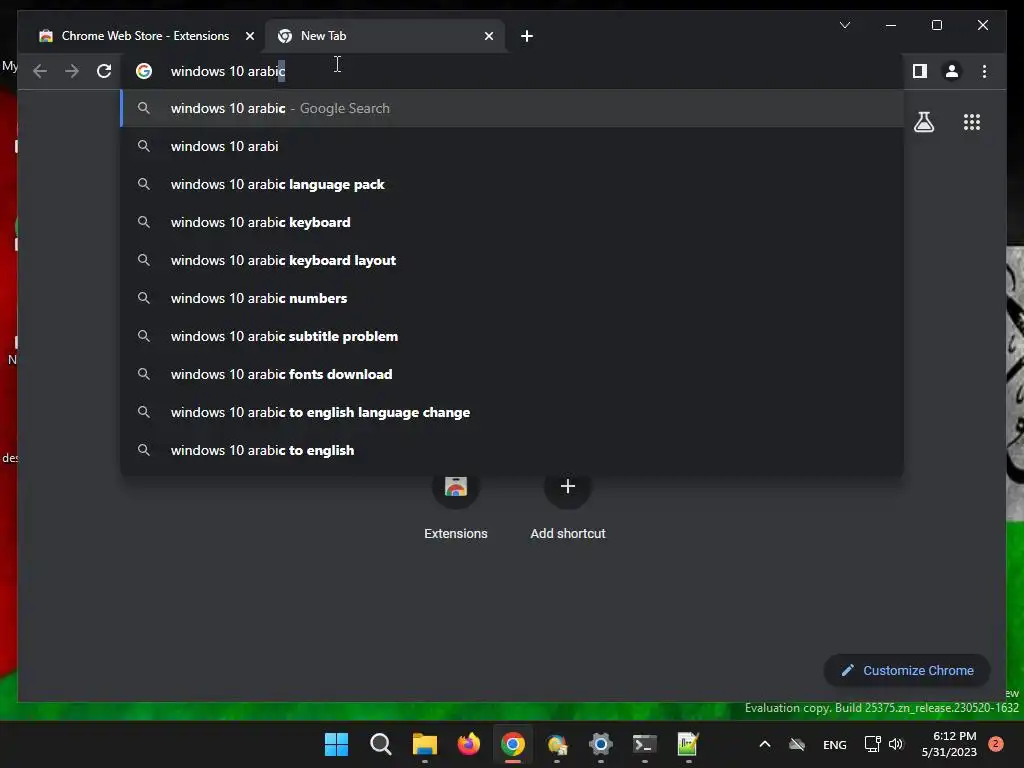The height and width of the screenshot is (768, 1024).
Task: Show hidden system tray icons
Action: (x=765, y=744)
